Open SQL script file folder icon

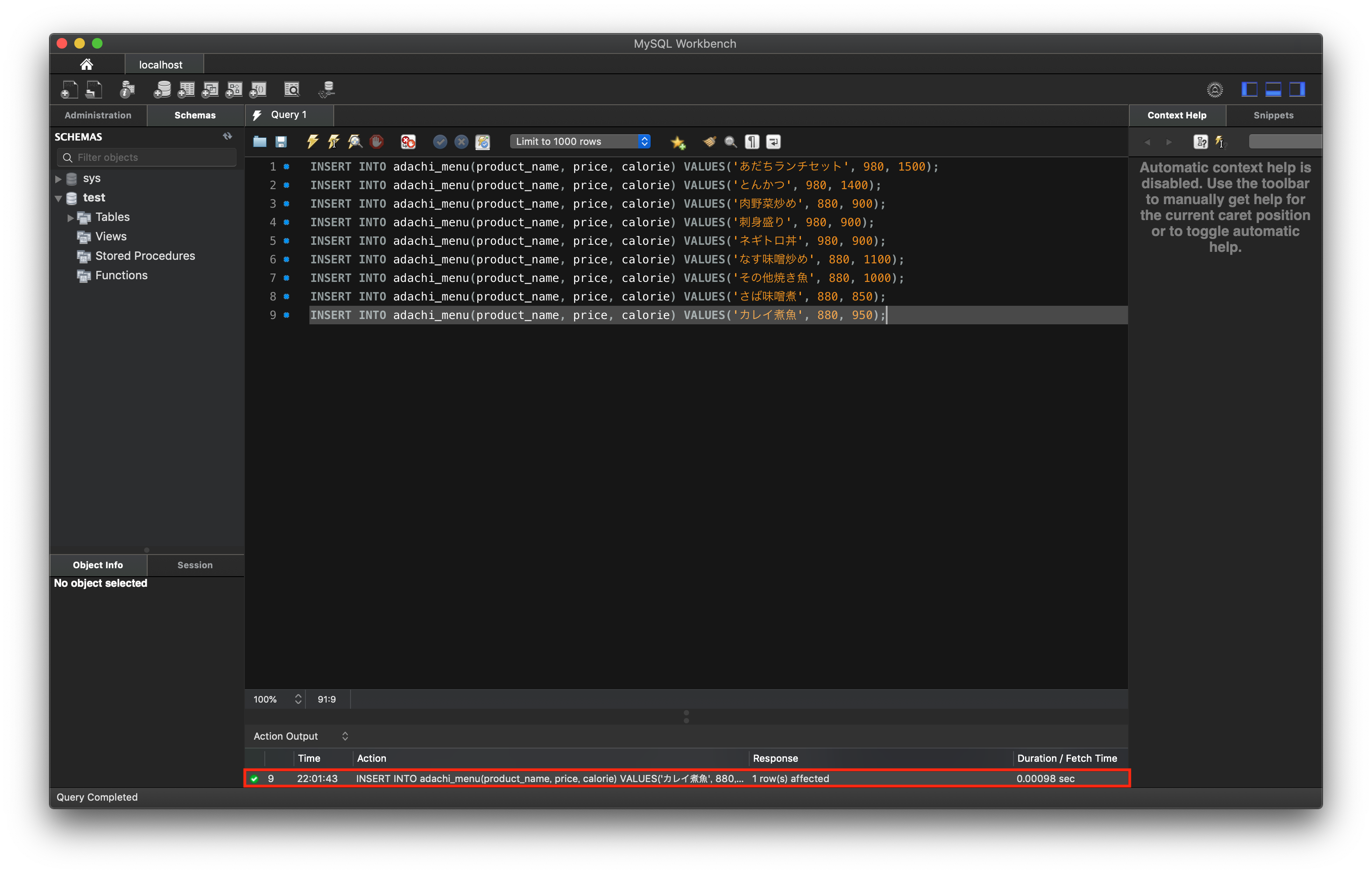[260, 141]
